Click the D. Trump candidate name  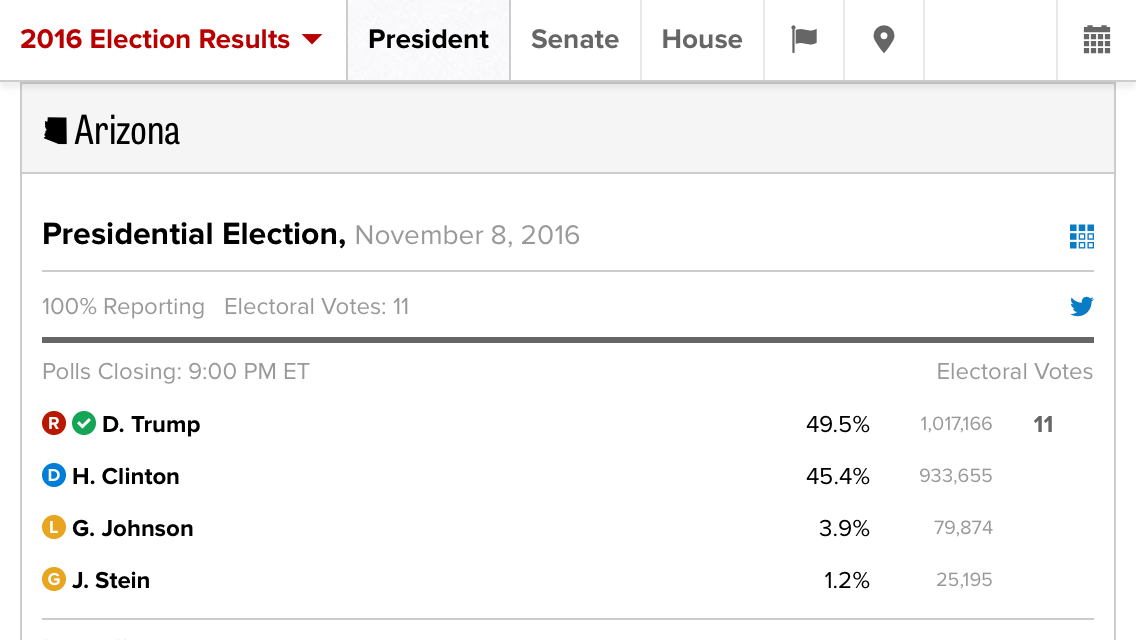pyautogui.click(x=151, y=424)
